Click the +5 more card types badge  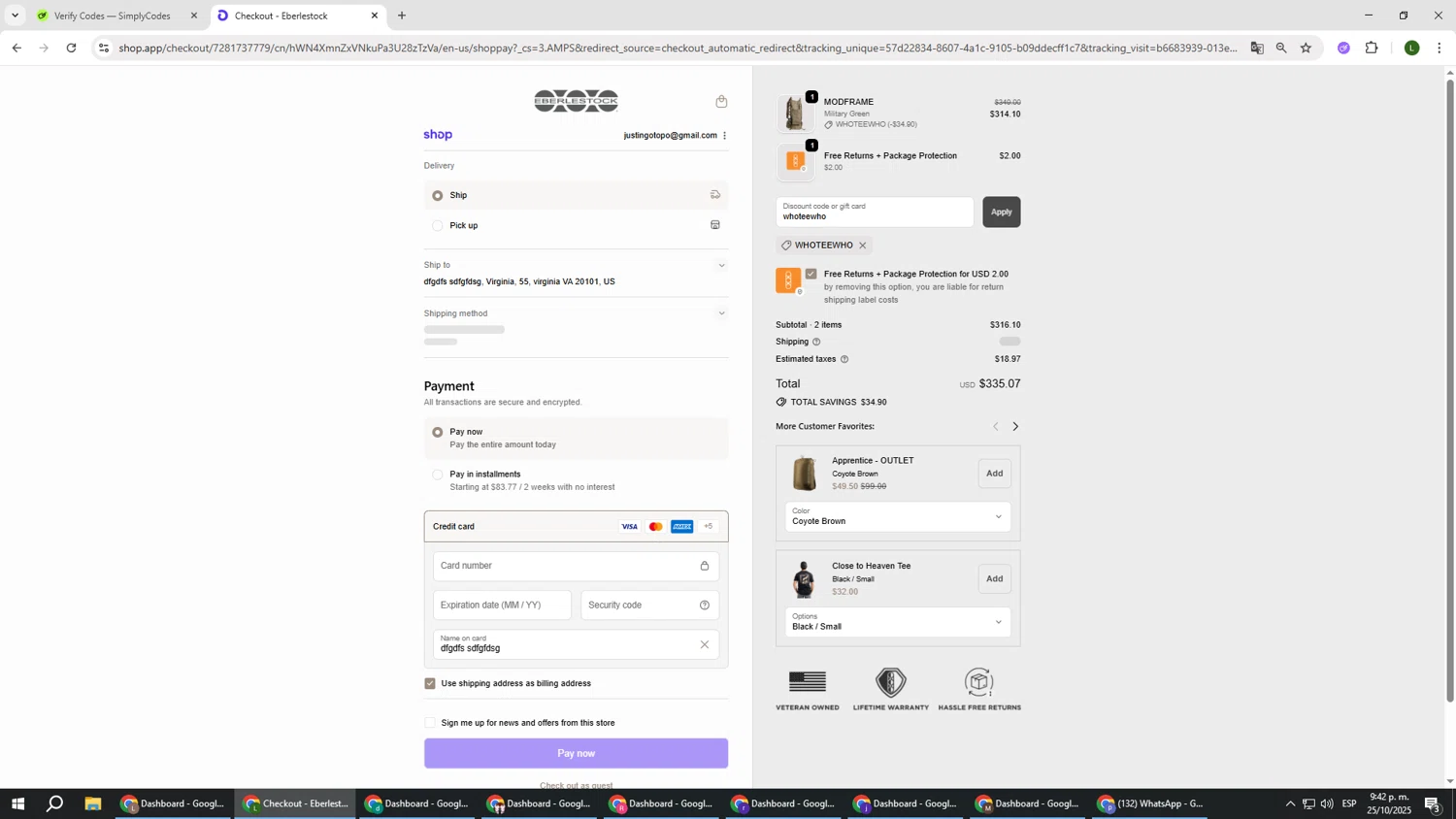pyautogui.click(x=708, y=527)
